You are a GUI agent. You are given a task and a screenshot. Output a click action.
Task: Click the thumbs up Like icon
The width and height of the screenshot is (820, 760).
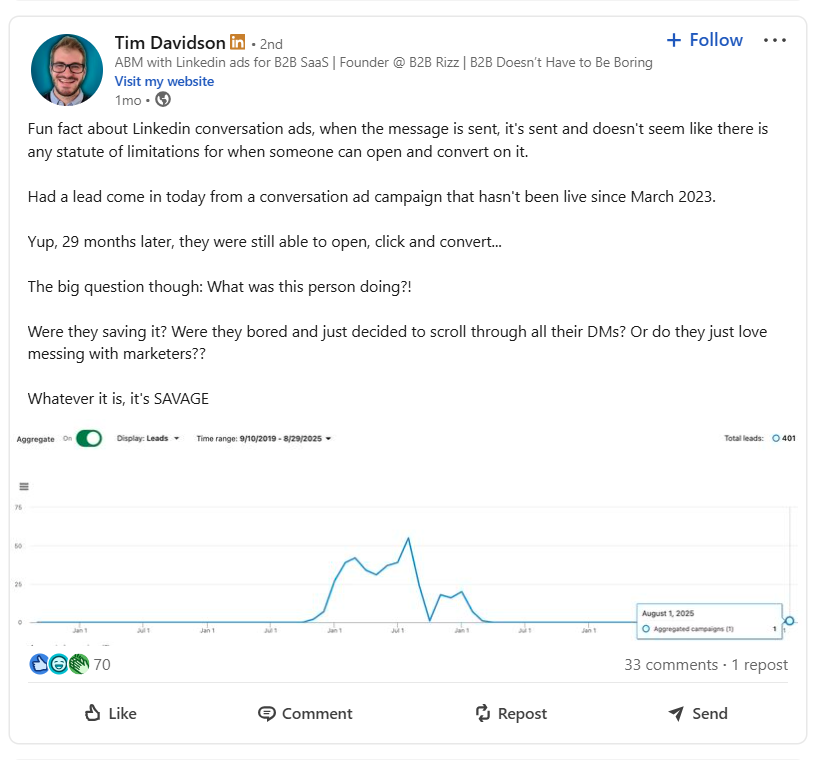91,713
